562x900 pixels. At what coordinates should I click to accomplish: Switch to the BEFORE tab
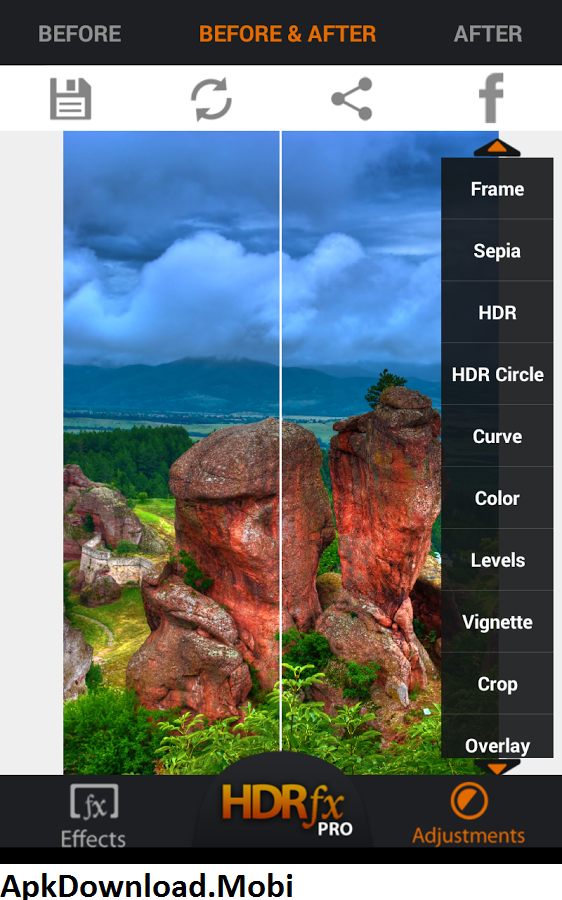(x=80, y=34)
